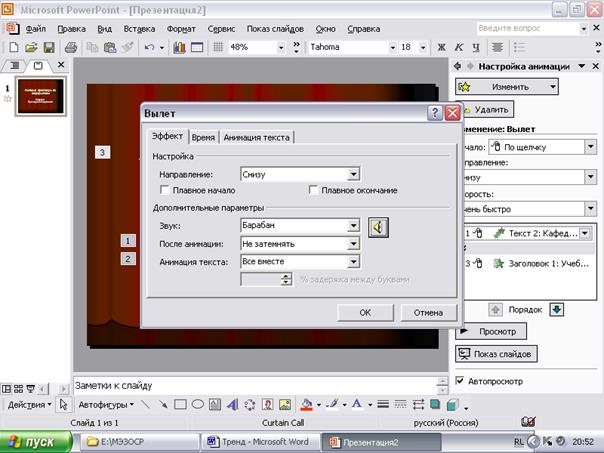Select the Line drawing tool
The height and width of the screenshot is (453, 604).
(145, 404)
